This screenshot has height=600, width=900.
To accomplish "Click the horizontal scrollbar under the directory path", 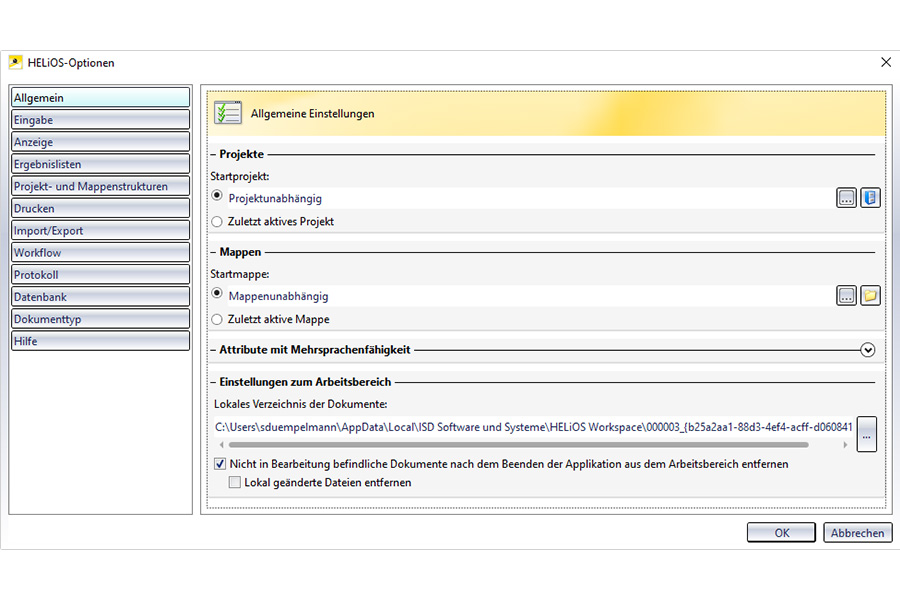I will [x=520, y=445].
